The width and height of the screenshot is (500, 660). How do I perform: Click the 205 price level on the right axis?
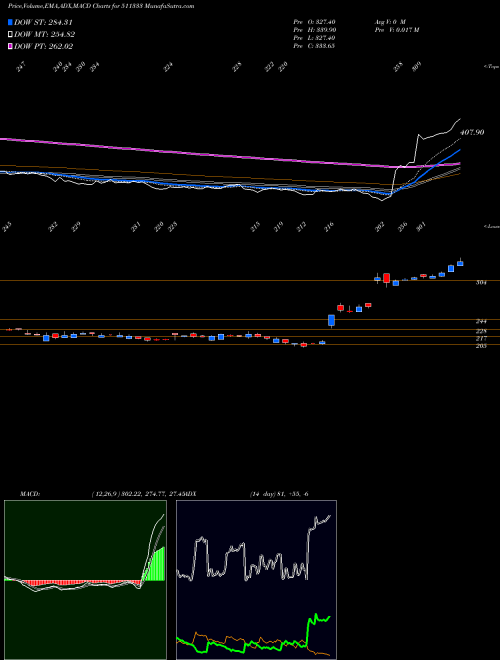point(481,346)
